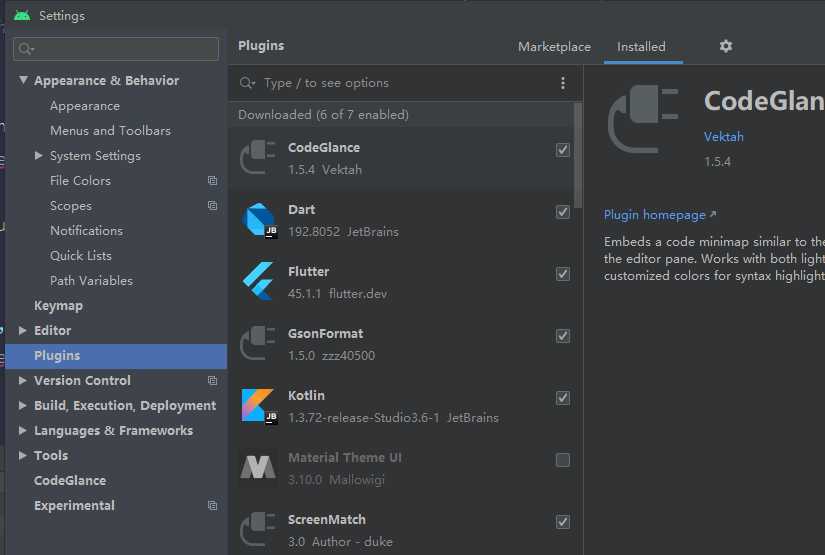Select Quick Lists in the sidebar
The image size is (825, 555).
pyautogui.click(x=81, y=256)
